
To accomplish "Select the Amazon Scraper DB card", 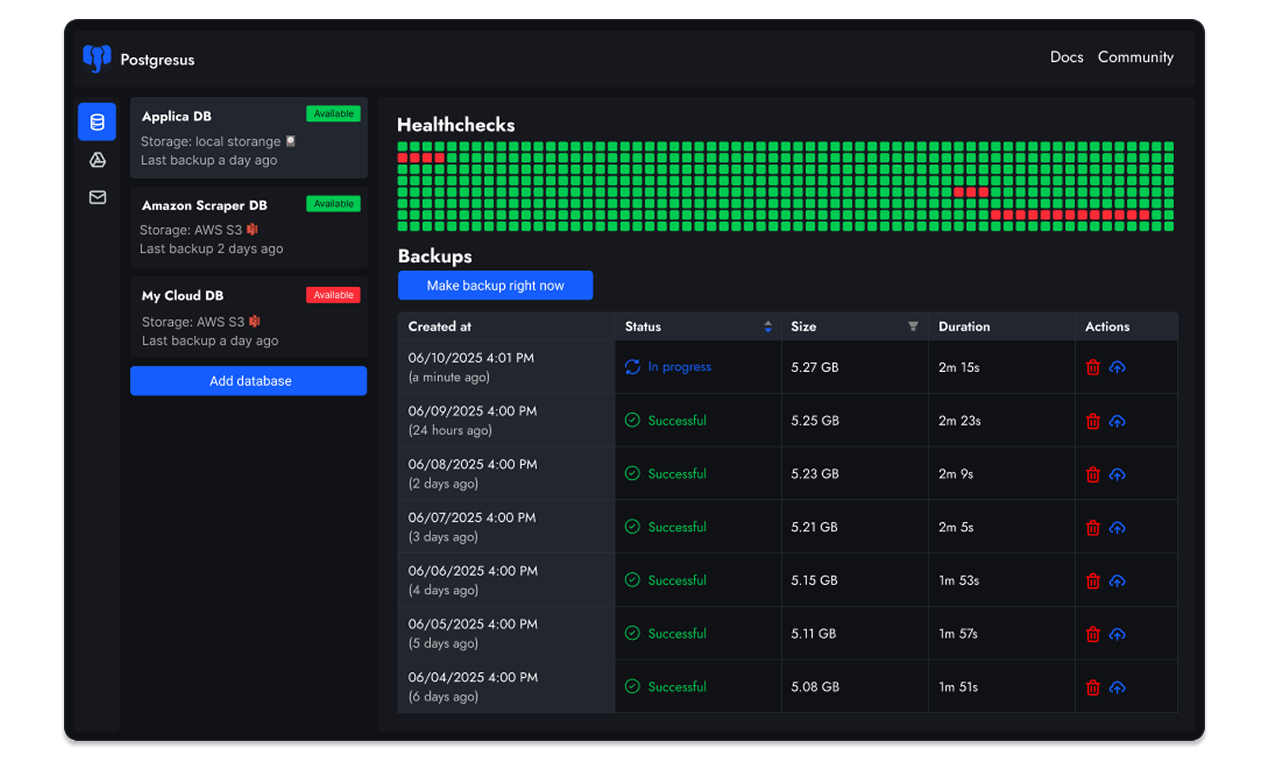I will click(249, 227).
